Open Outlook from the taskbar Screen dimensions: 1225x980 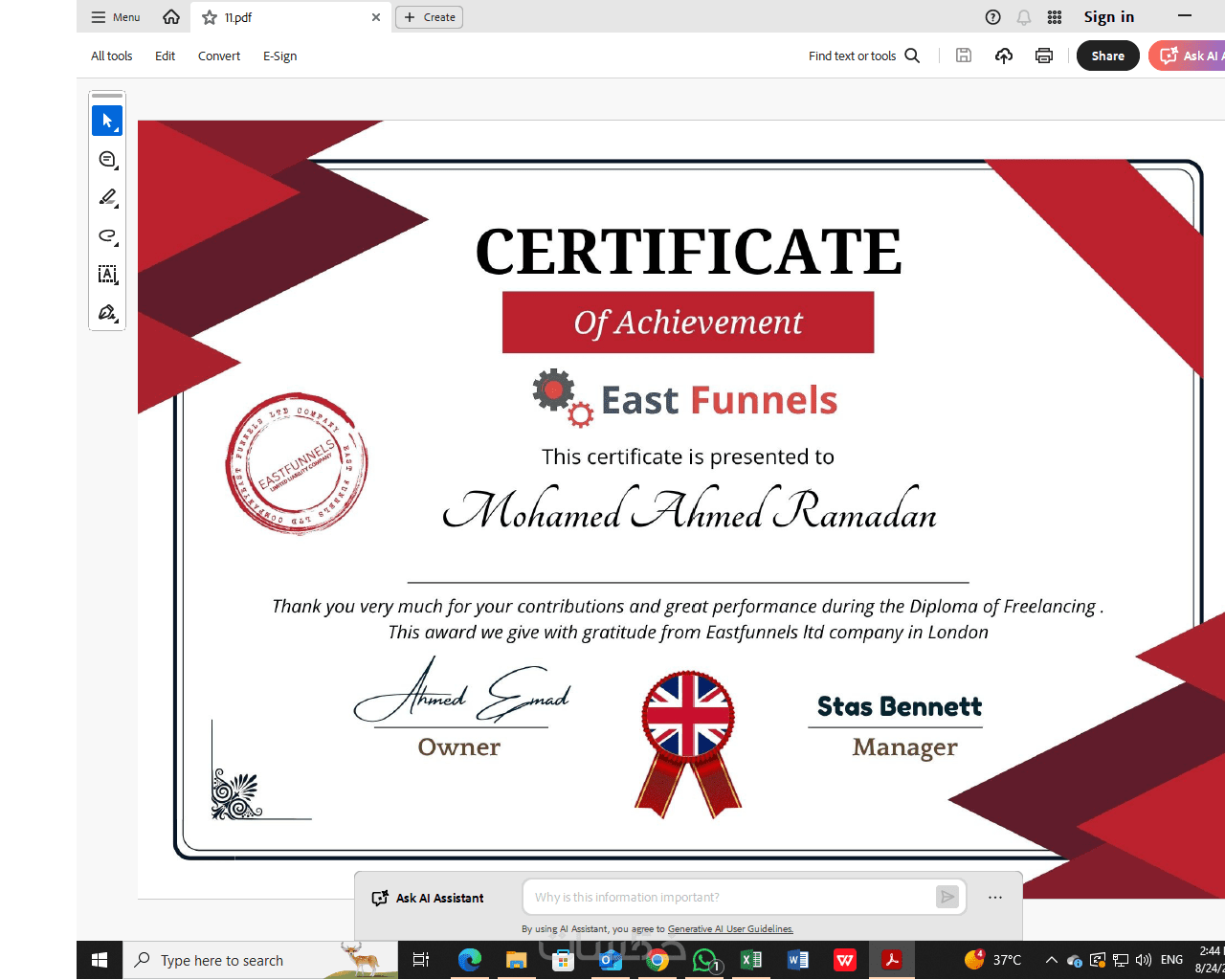click(x=610, y=960)
